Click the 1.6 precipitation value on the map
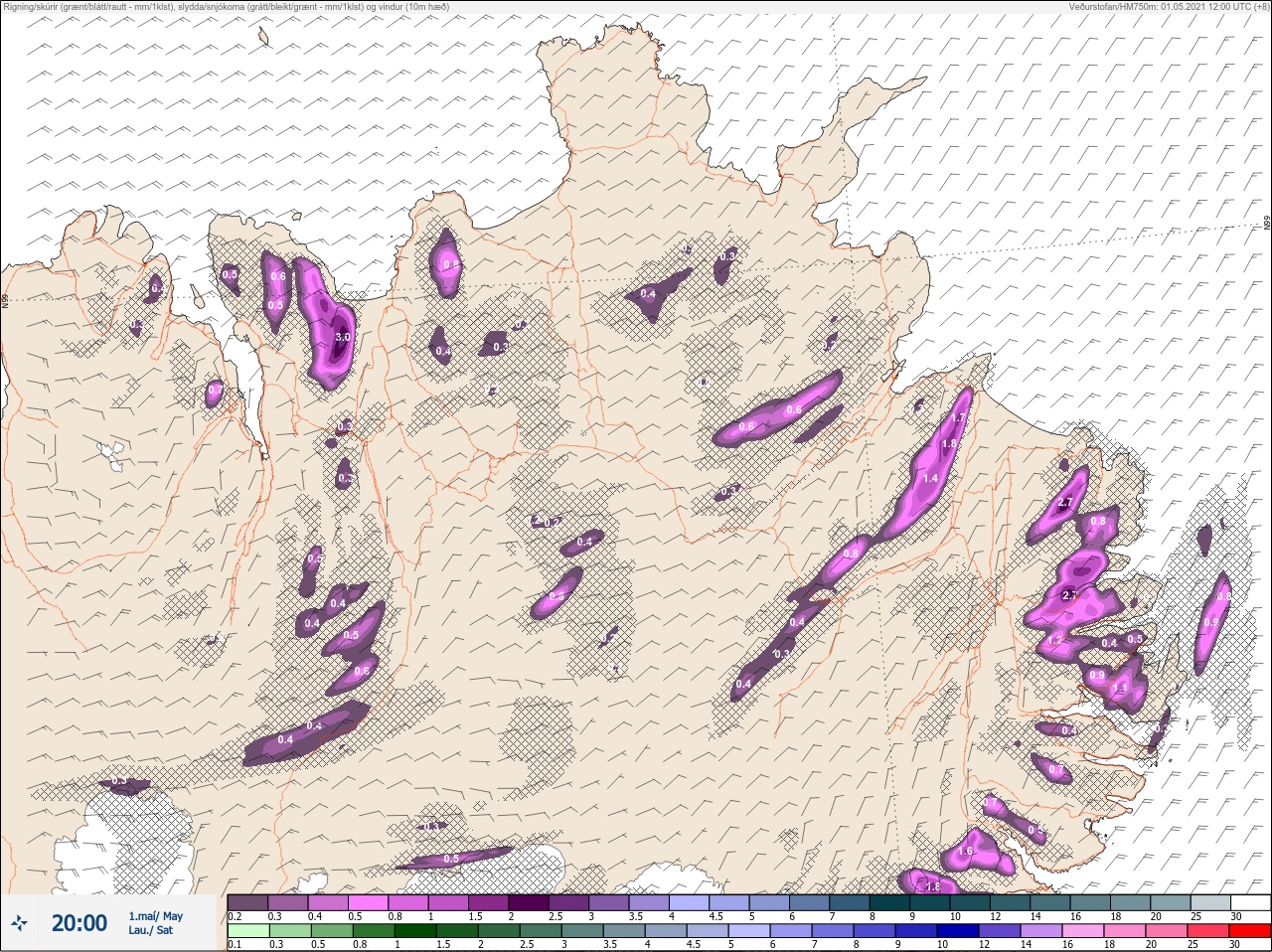Image resolution: width=1272 pixels, height=952 pixels. [x=965, y=852]
